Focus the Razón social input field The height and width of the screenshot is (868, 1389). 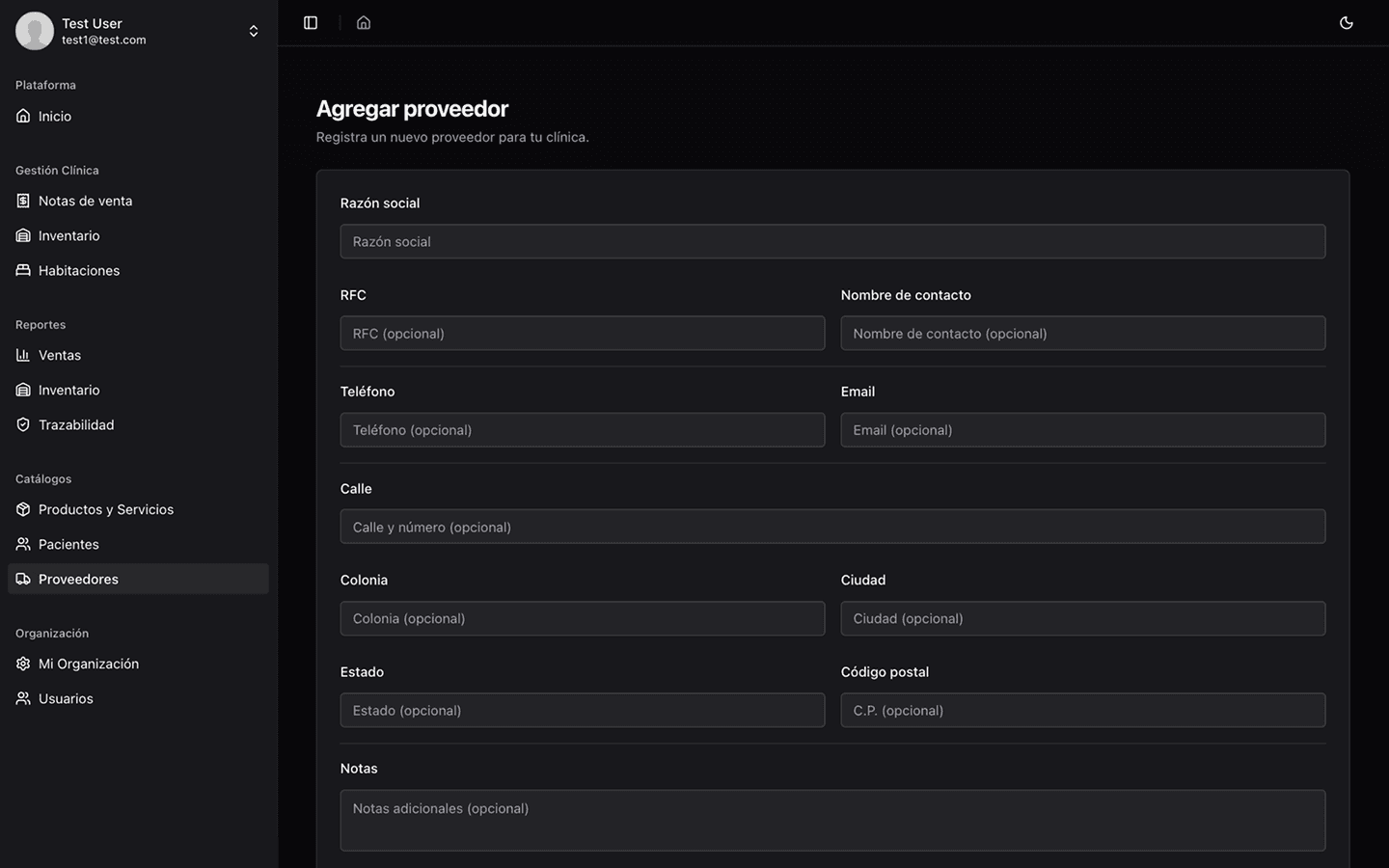point(832,241)
